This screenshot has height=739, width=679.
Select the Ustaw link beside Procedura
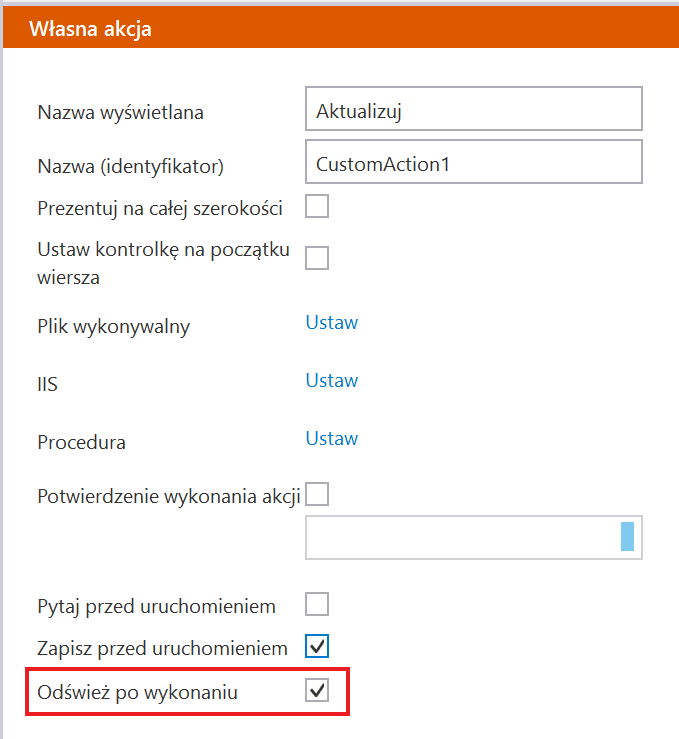(x=332, y=438)
